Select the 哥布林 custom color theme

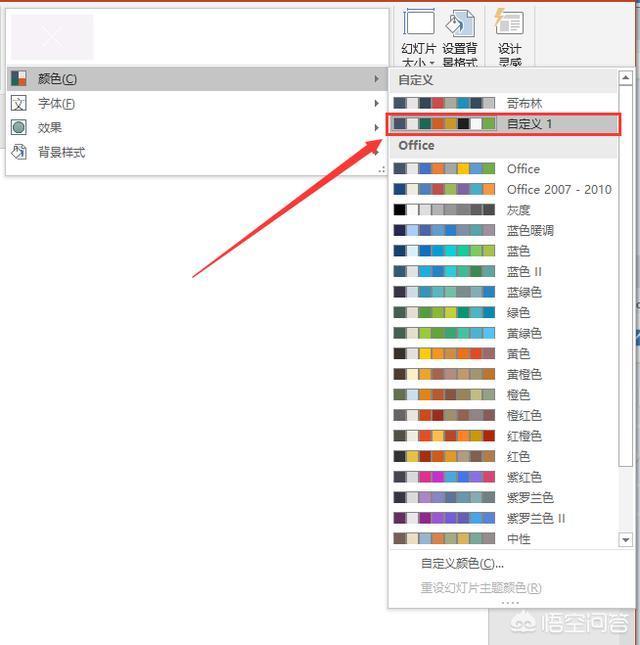pos(503,103)
